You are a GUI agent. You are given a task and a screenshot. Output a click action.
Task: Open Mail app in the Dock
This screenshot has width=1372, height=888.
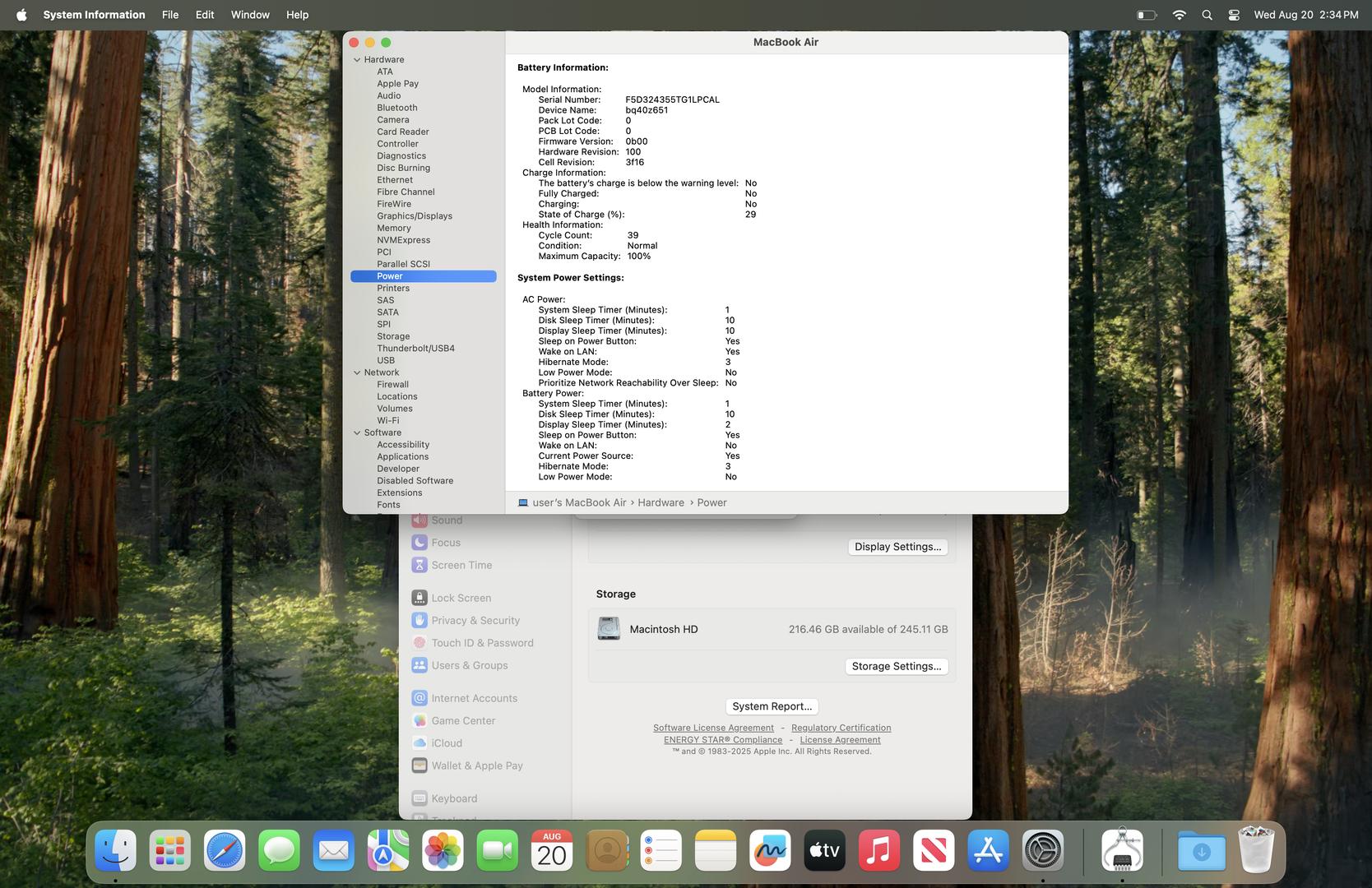333,850
